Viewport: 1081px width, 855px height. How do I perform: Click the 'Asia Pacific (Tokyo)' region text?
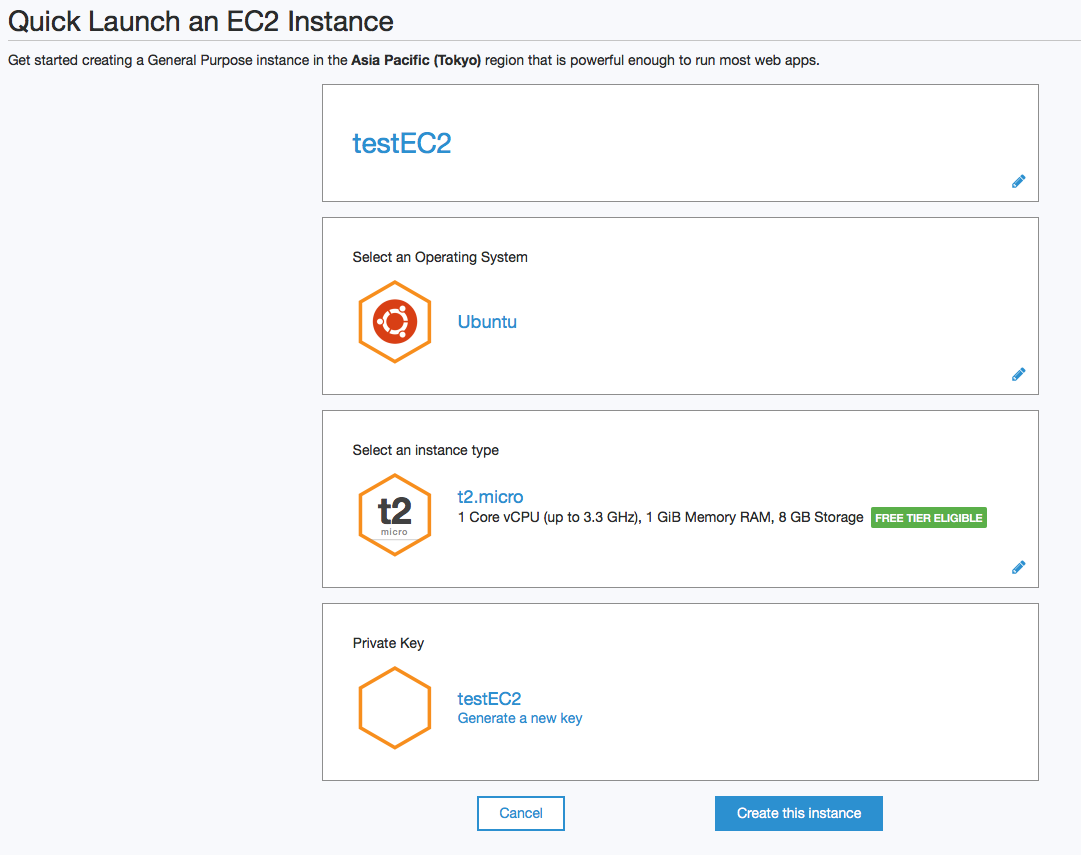416,60
